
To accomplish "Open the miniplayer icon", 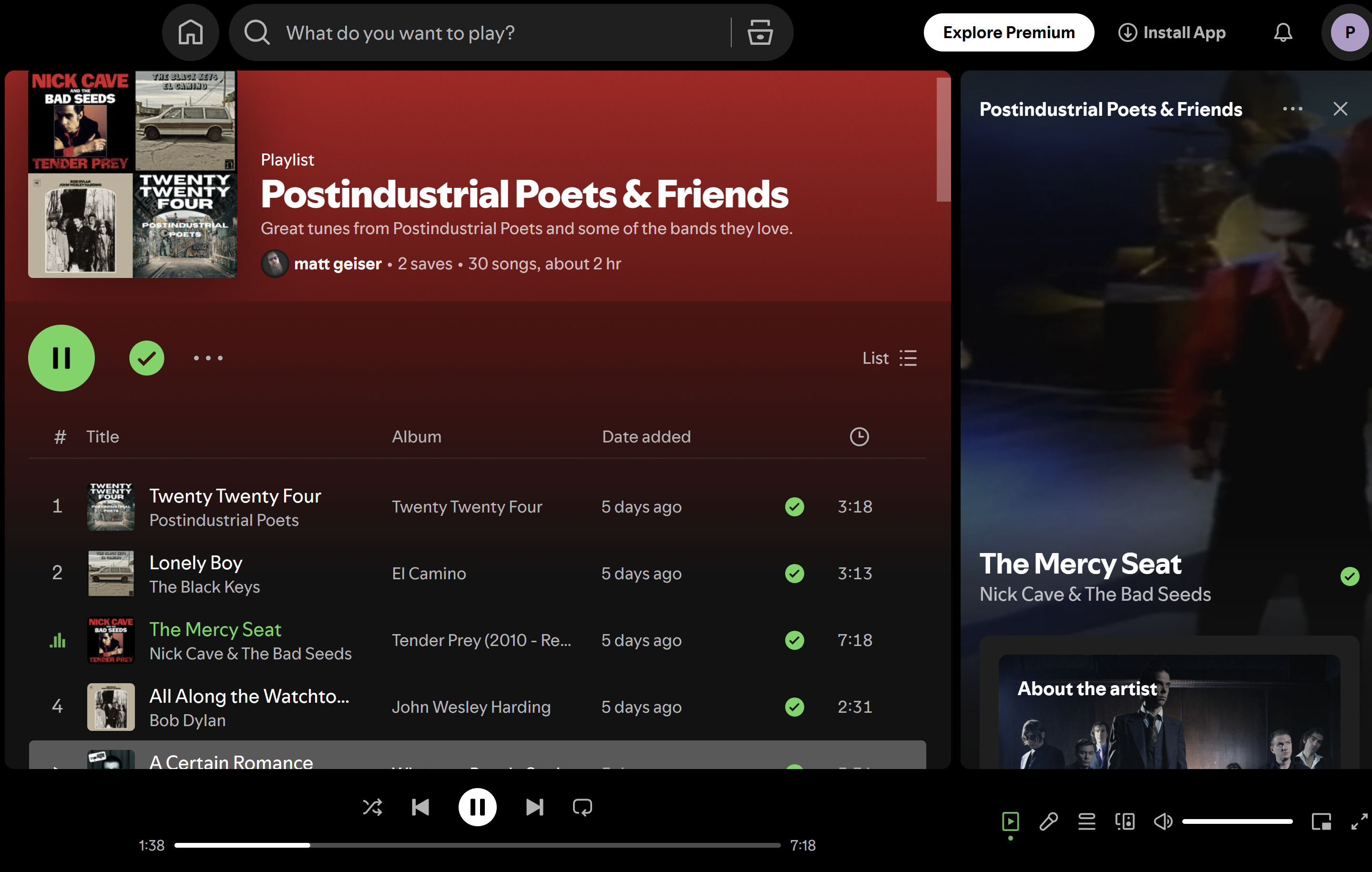I will point(1321,821).
